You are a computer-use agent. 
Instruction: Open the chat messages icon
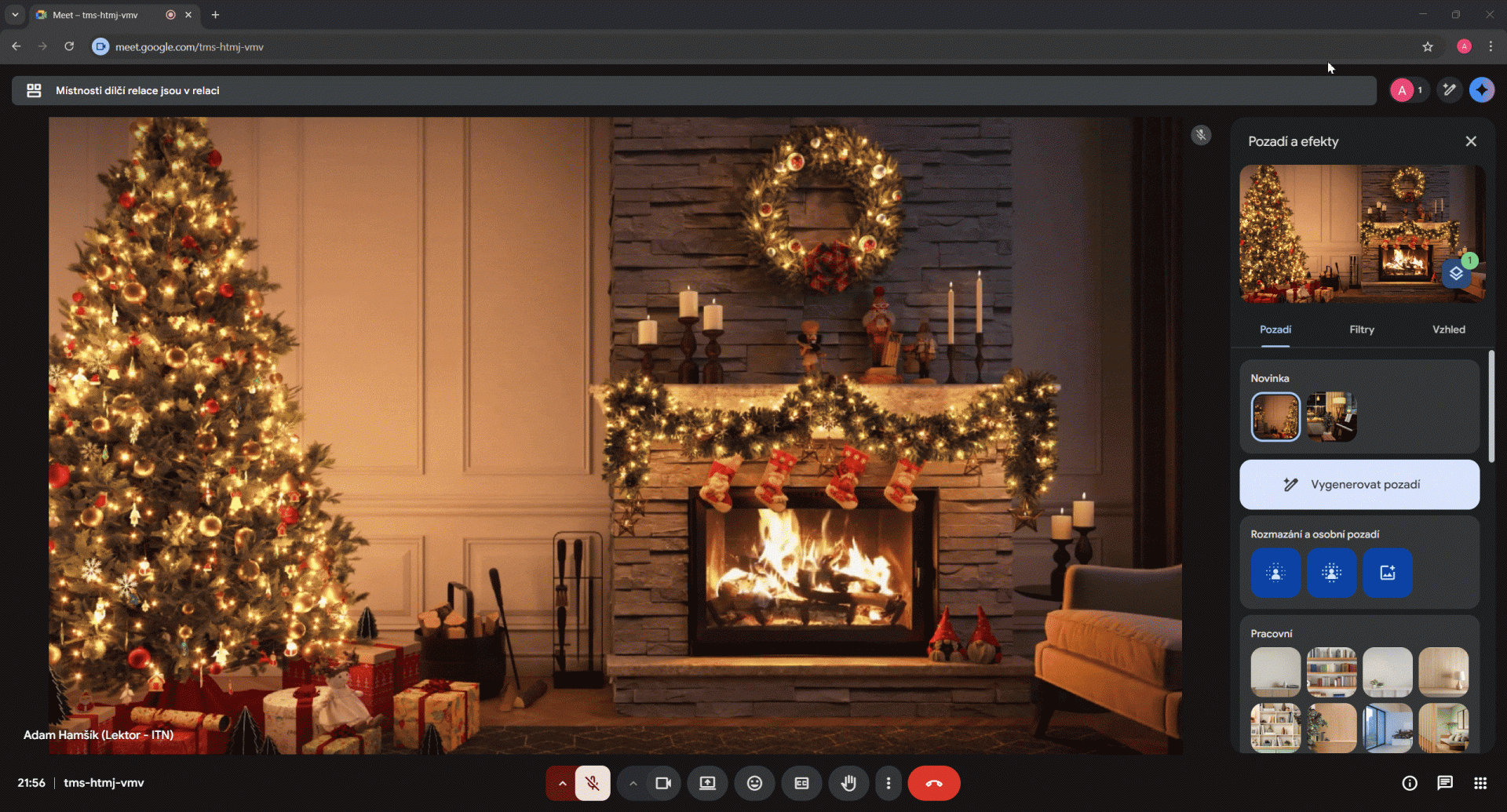point(1445,783)
